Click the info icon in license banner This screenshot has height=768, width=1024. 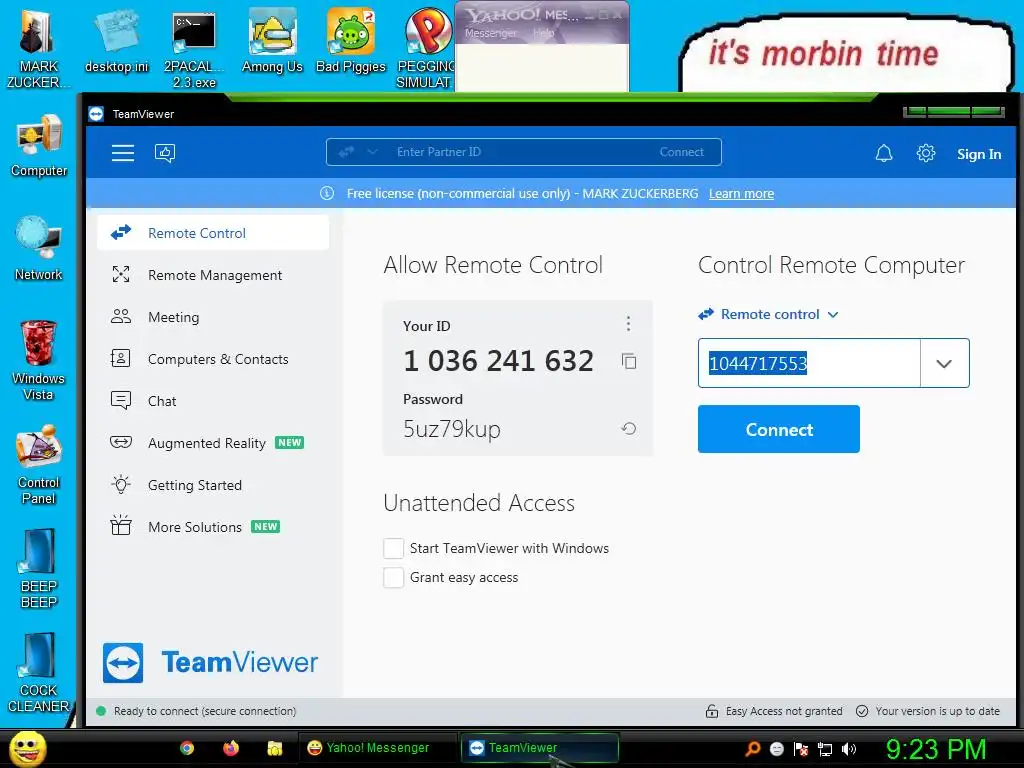pos(327,193)
